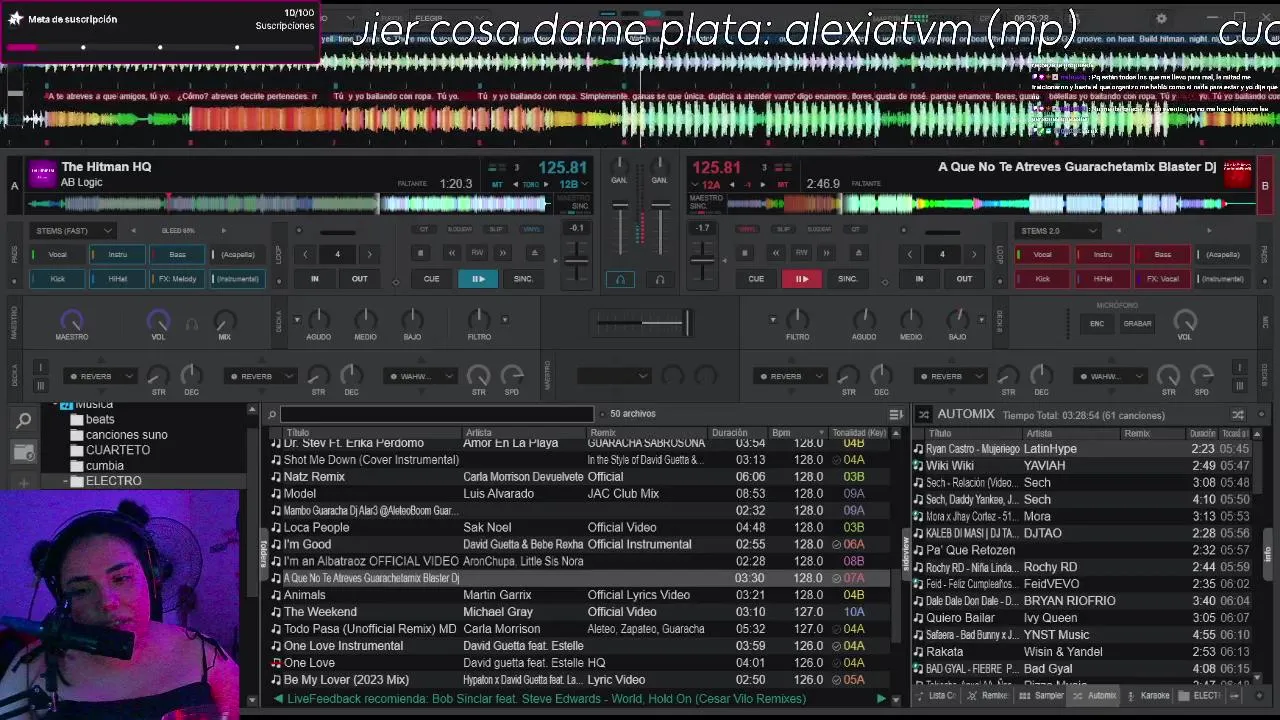Collapse the ELECTRO folder
1280x720 pixels.
(66, 481)
